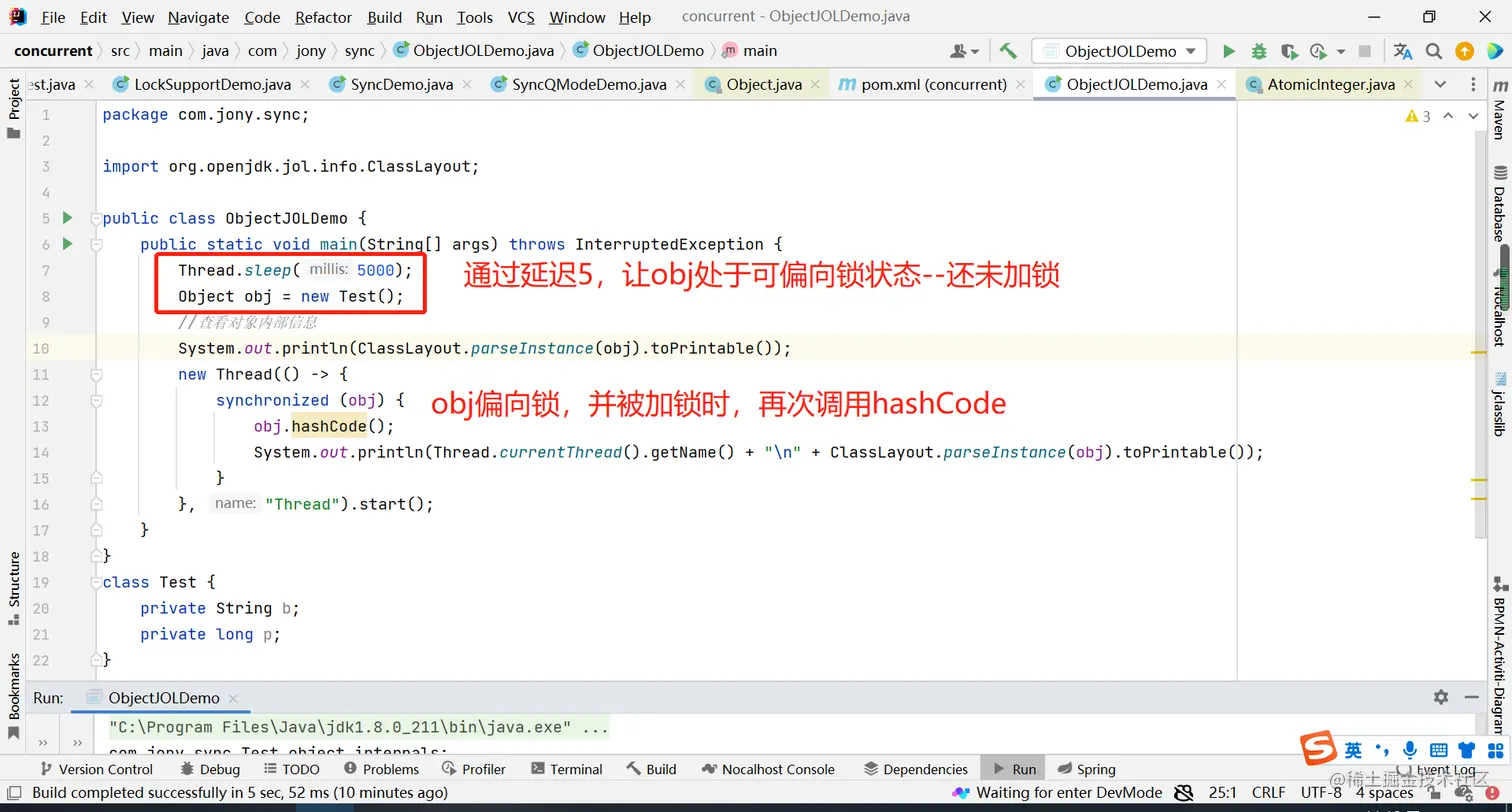Change CRLF line separator in status bar
This screenshot has height=812, width=1512.
click(x=1268, y=793)
